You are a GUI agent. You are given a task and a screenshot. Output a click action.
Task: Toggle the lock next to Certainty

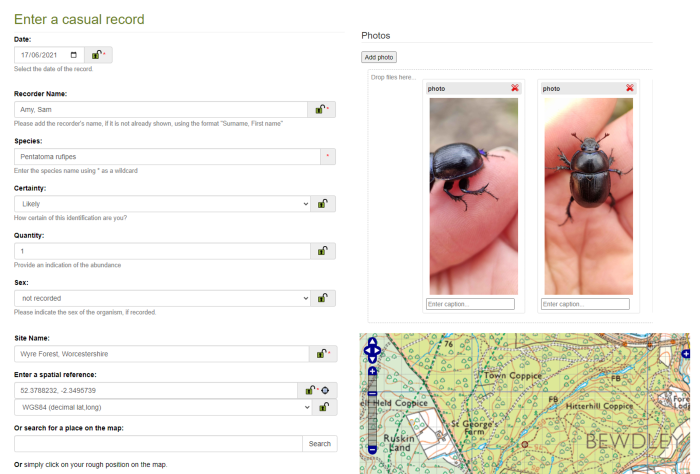click(322, 204)
